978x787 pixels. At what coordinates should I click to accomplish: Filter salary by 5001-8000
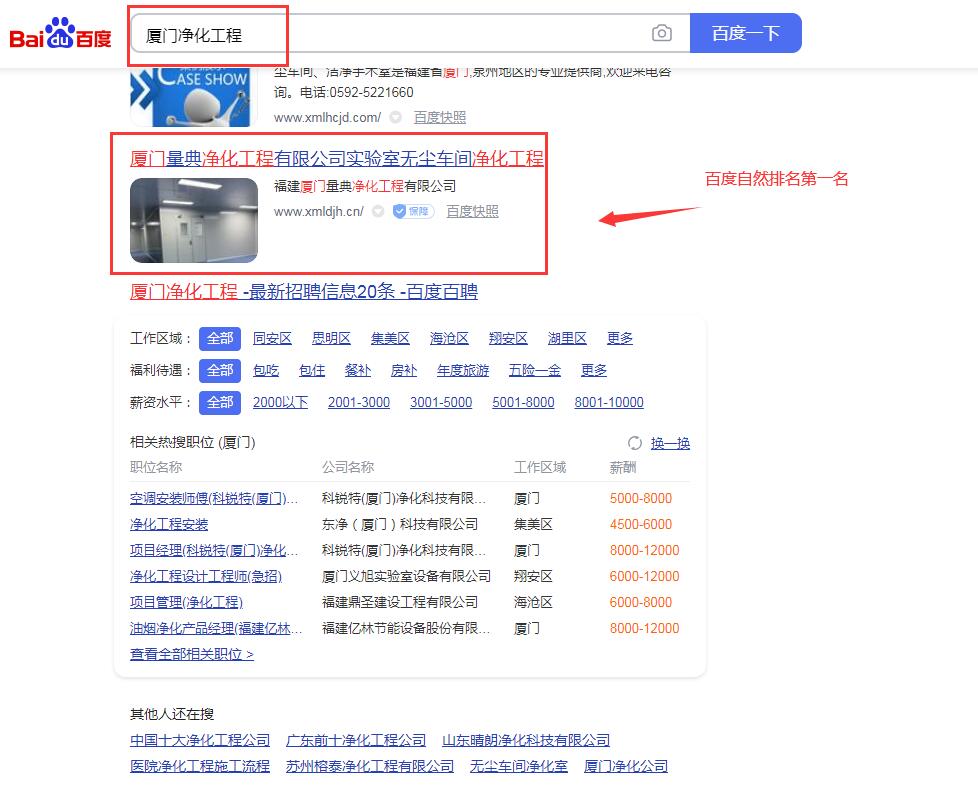point(523,403)
